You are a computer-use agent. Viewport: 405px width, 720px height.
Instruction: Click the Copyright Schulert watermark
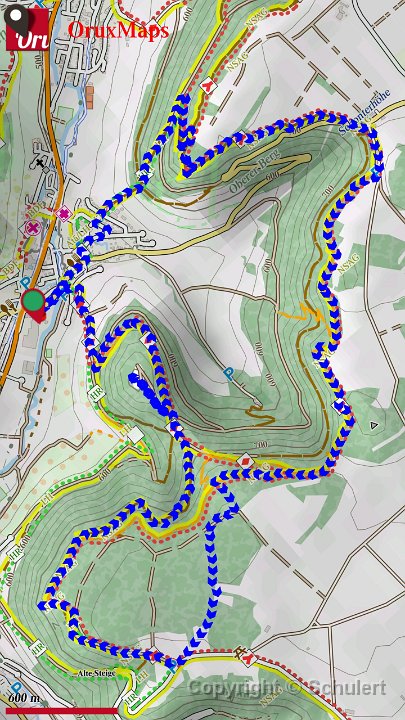pyautogui.click(x=287, y=687)
